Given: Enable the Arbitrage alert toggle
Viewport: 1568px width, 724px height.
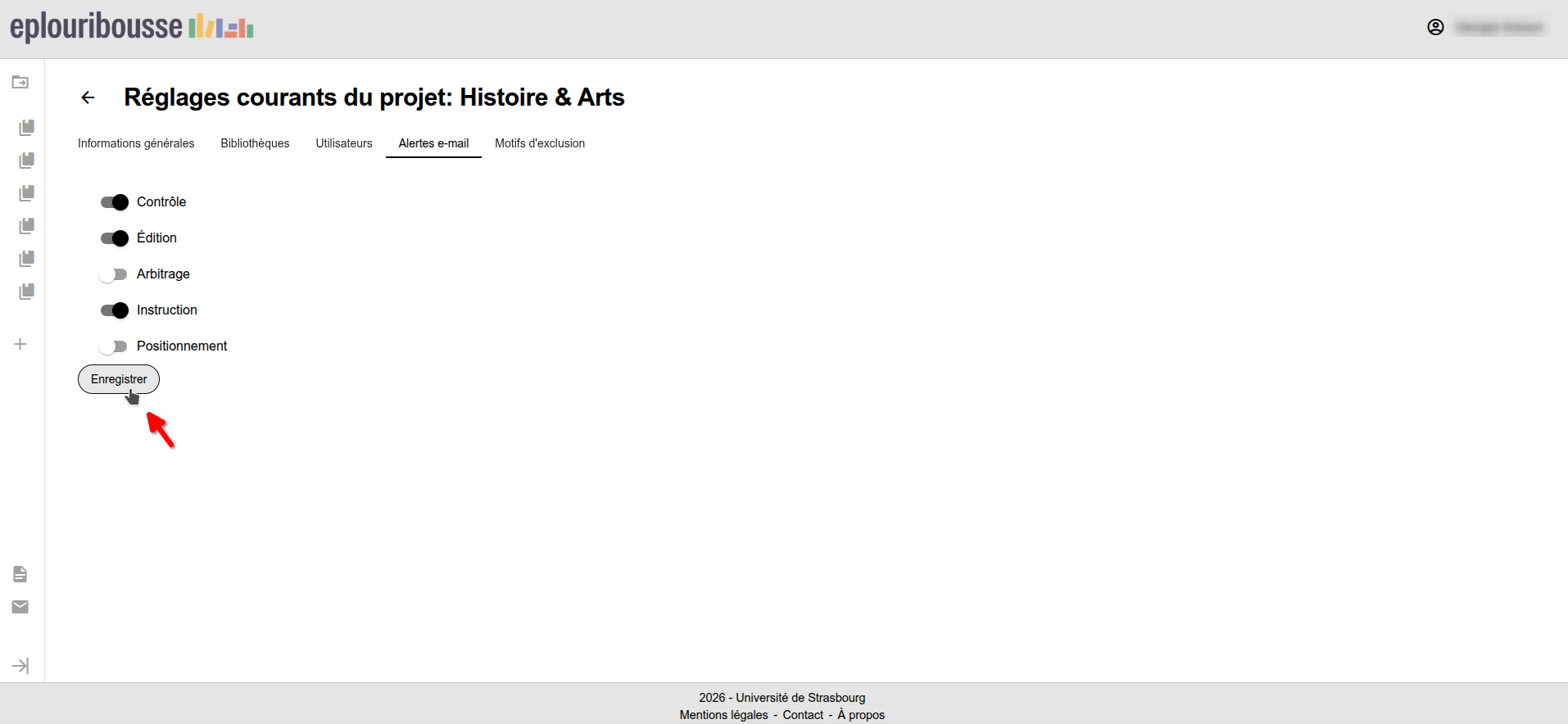Looking at the screenshot, I should click(113, 274).
